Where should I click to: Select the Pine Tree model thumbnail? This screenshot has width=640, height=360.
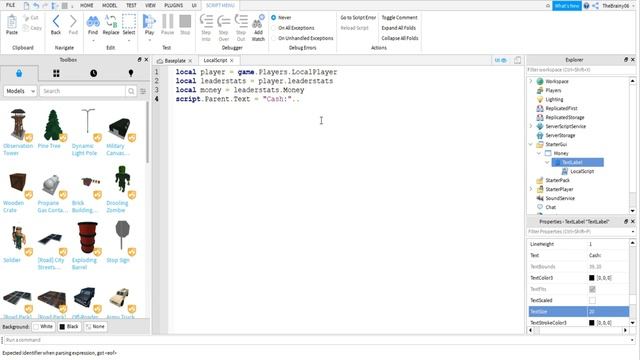(53, 125)
